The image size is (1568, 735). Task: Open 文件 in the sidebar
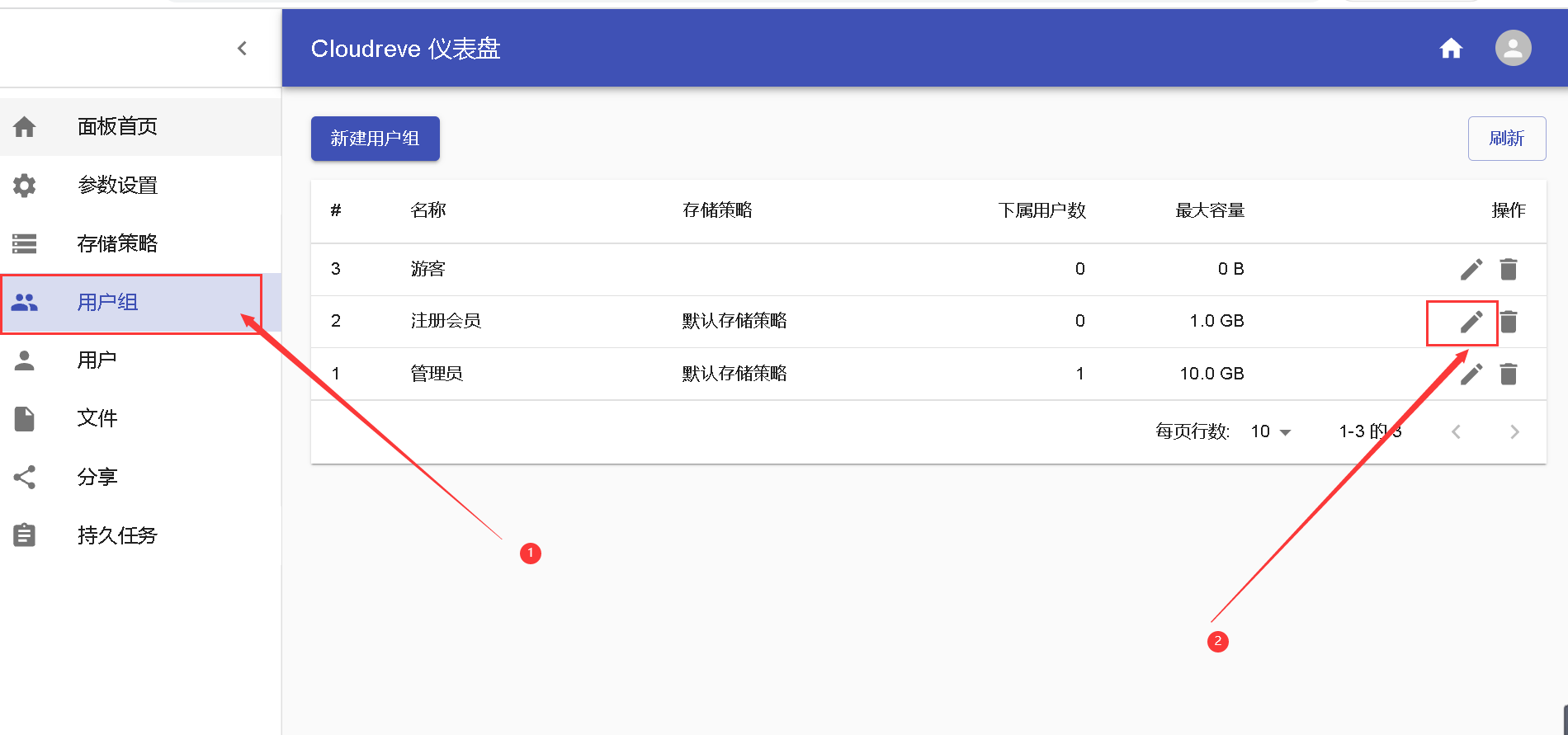[x=140, y=418]
